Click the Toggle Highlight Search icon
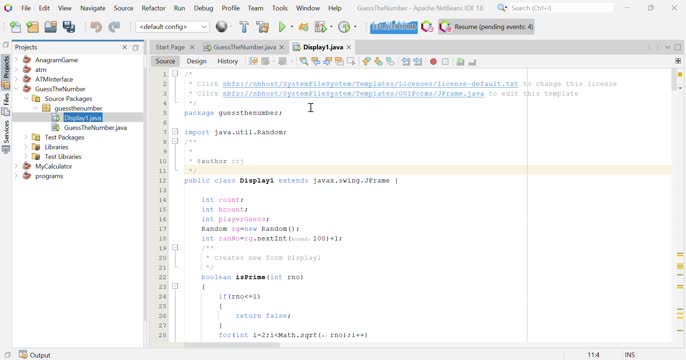This screenshot has height=360, width=686. [x=339, y=62]
